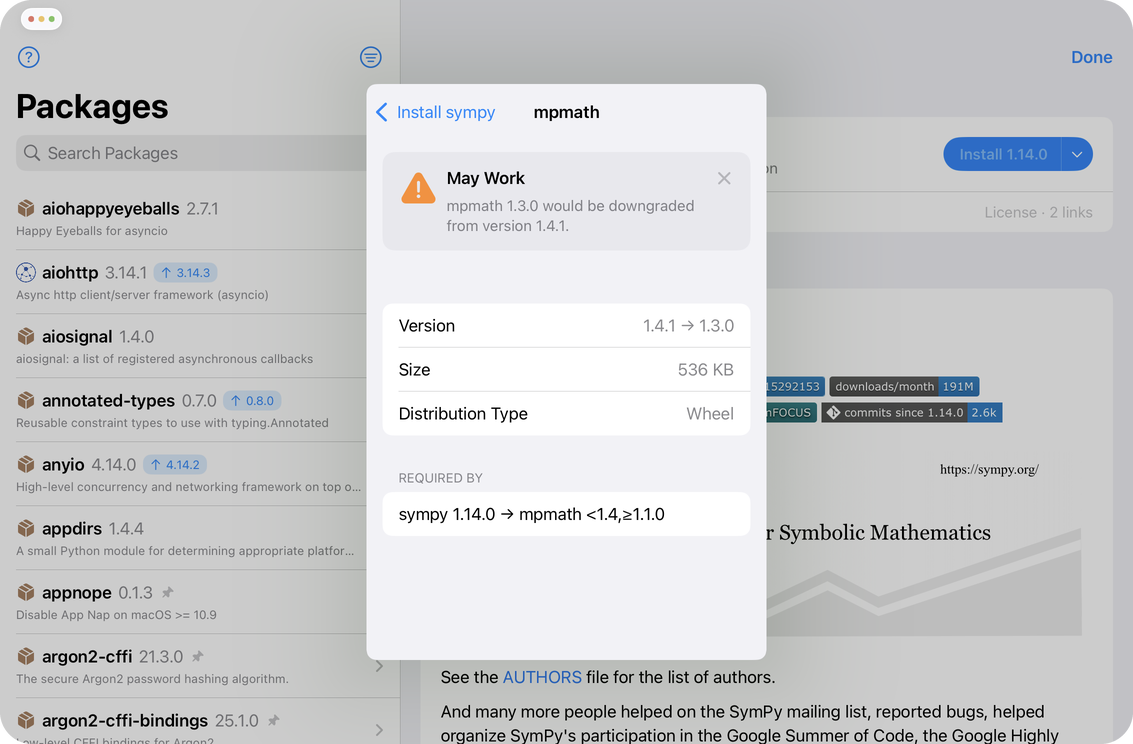Click the orange warning triangle icon
This screenshot has height=744, width=1133.
coord(418,189)
